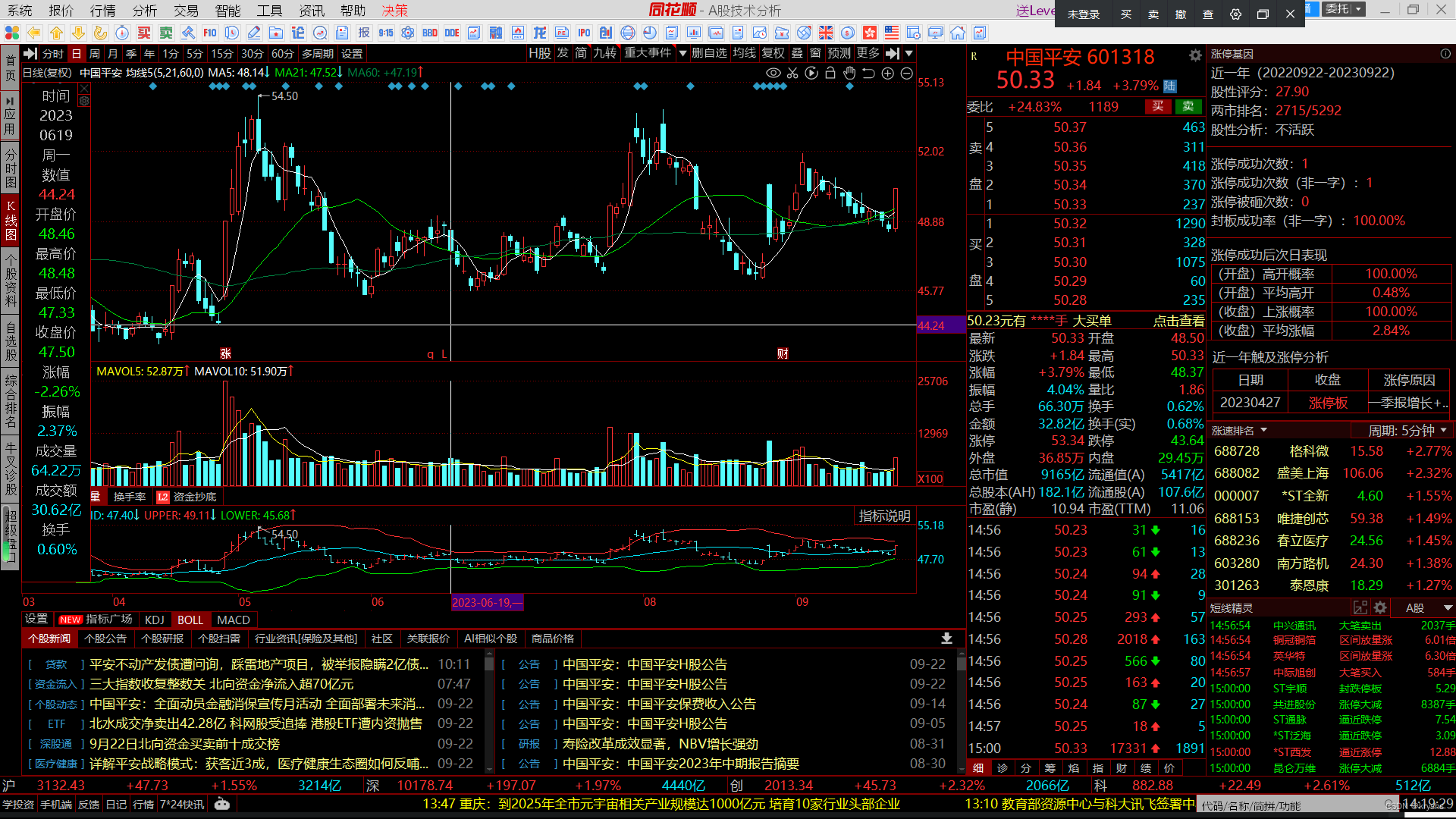Click the 2023-06-19 date marker on the time axis
Image resolution: width=1456 pixels, height=819 pixels.
486,603
